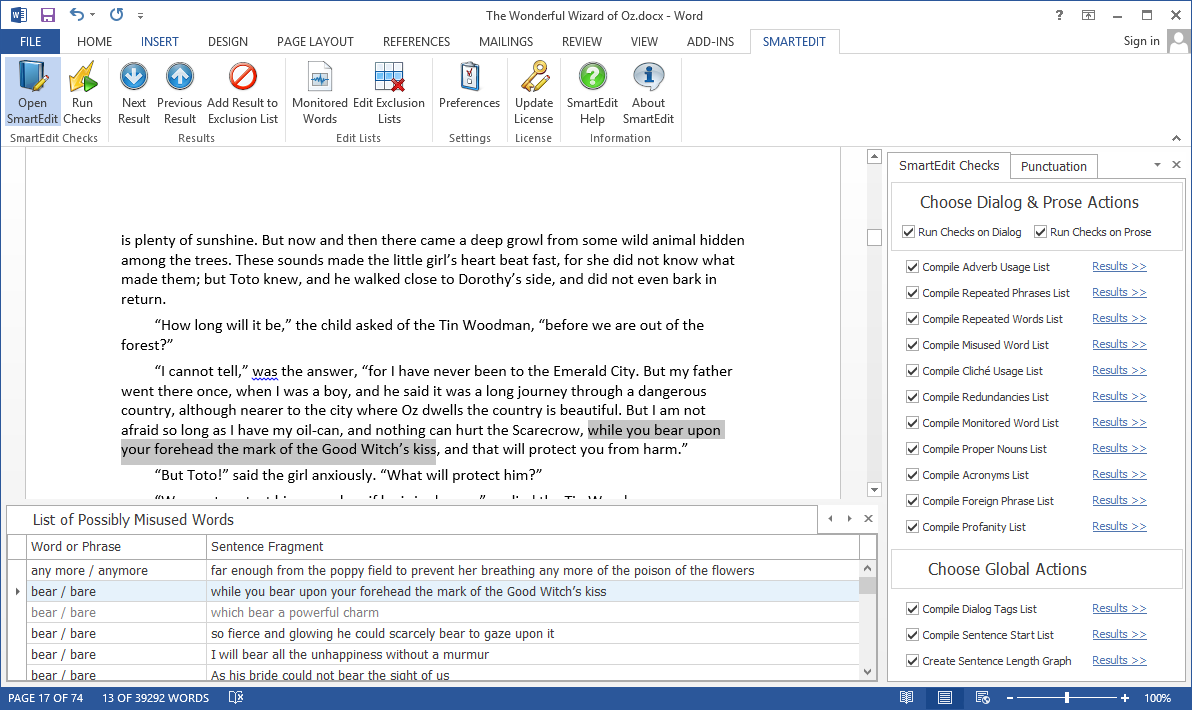Switch to the REVIEW ribbon tab
The image size is (1192, 710).
582,42
